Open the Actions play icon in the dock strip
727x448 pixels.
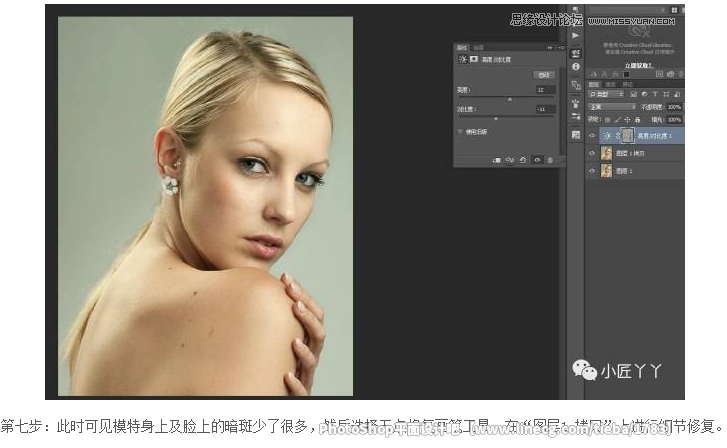point(575,36)
